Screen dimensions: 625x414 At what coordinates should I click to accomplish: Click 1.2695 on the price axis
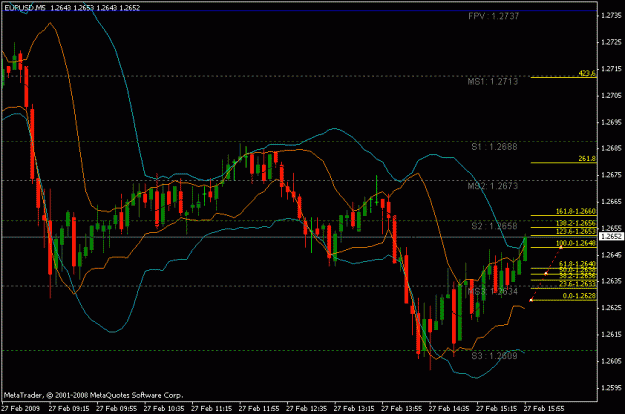click(611, 122)
